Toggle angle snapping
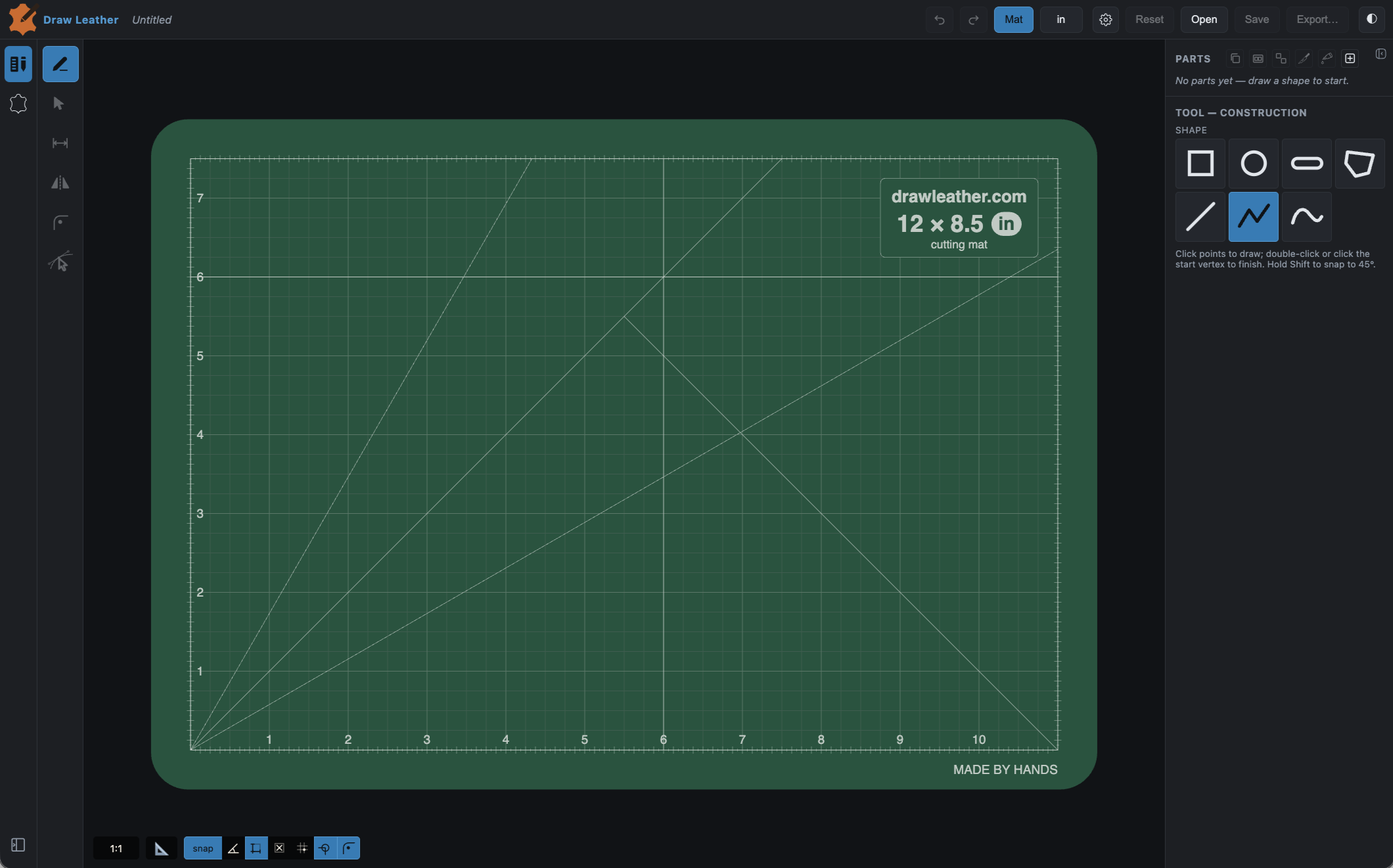This screenshot has height=868, width=1393. click(x=233, y=848)
